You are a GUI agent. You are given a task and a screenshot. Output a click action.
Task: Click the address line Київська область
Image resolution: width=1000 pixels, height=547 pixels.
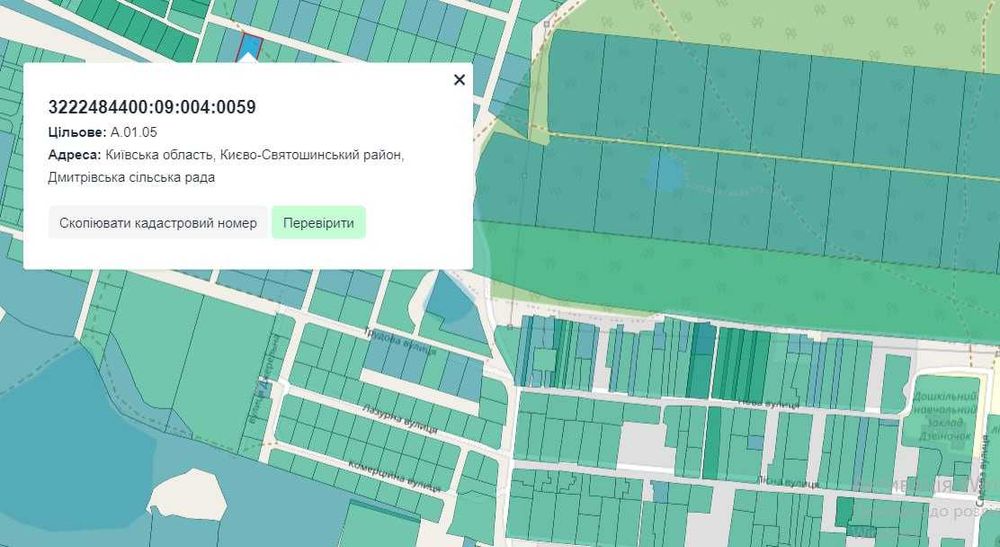[x=226, y=155]
